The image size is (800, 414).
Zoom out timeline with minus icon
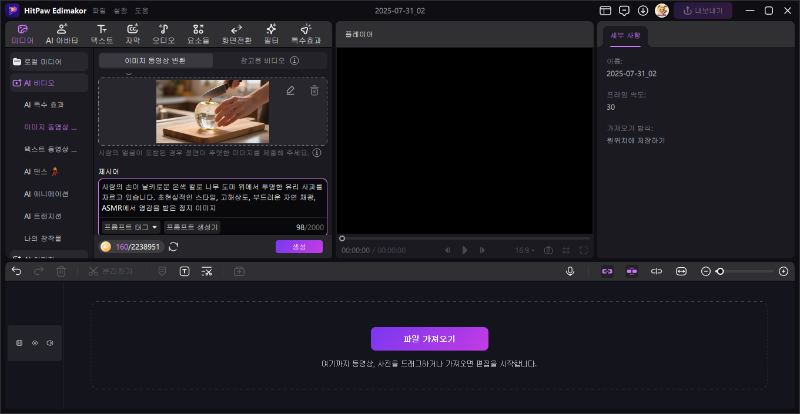706,272
